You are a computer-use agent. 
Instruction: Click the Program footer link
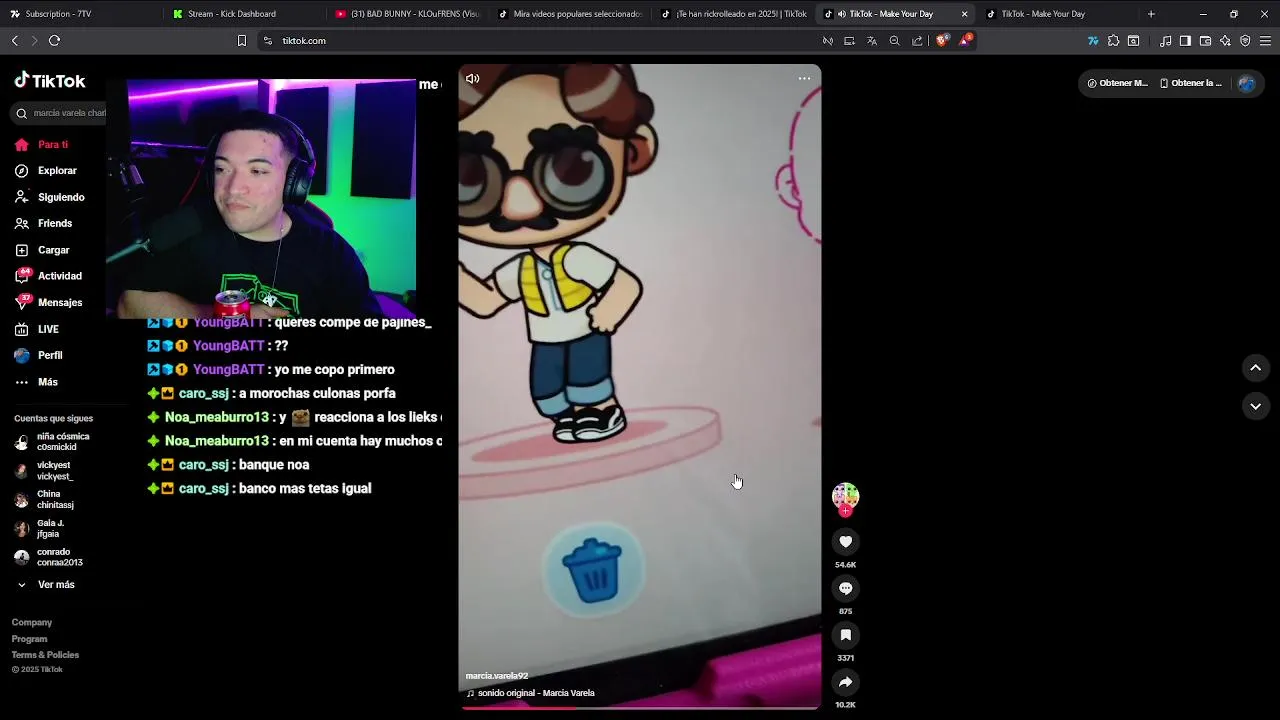[29, 639]
